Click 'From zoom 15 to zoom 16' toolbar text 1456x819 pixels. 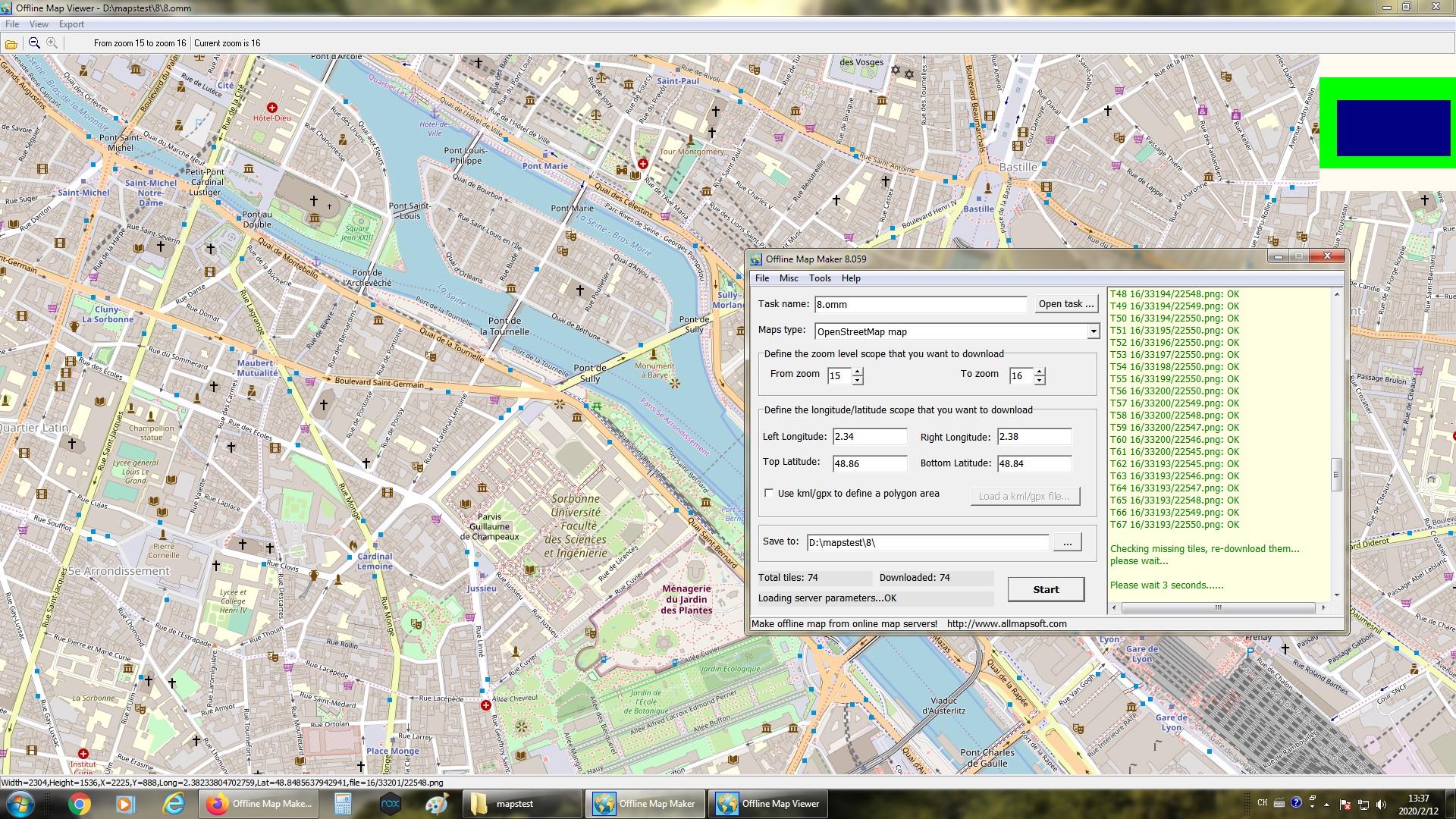pyautogui.click(x=140, y=43)
